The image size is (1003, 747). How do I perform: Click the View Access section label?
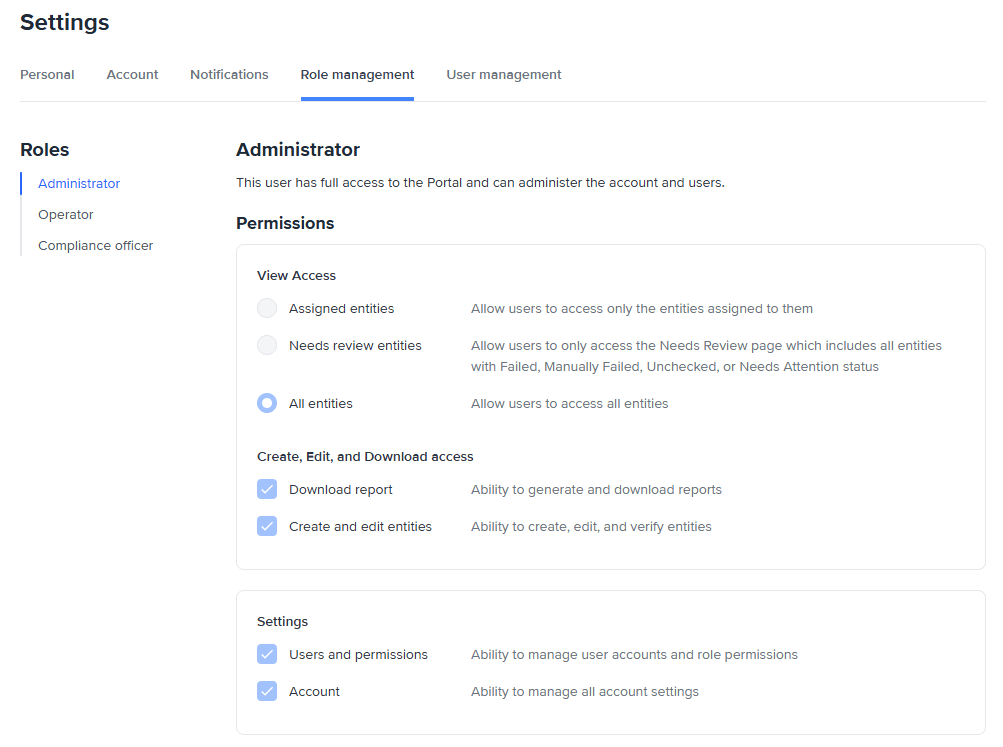296,276
